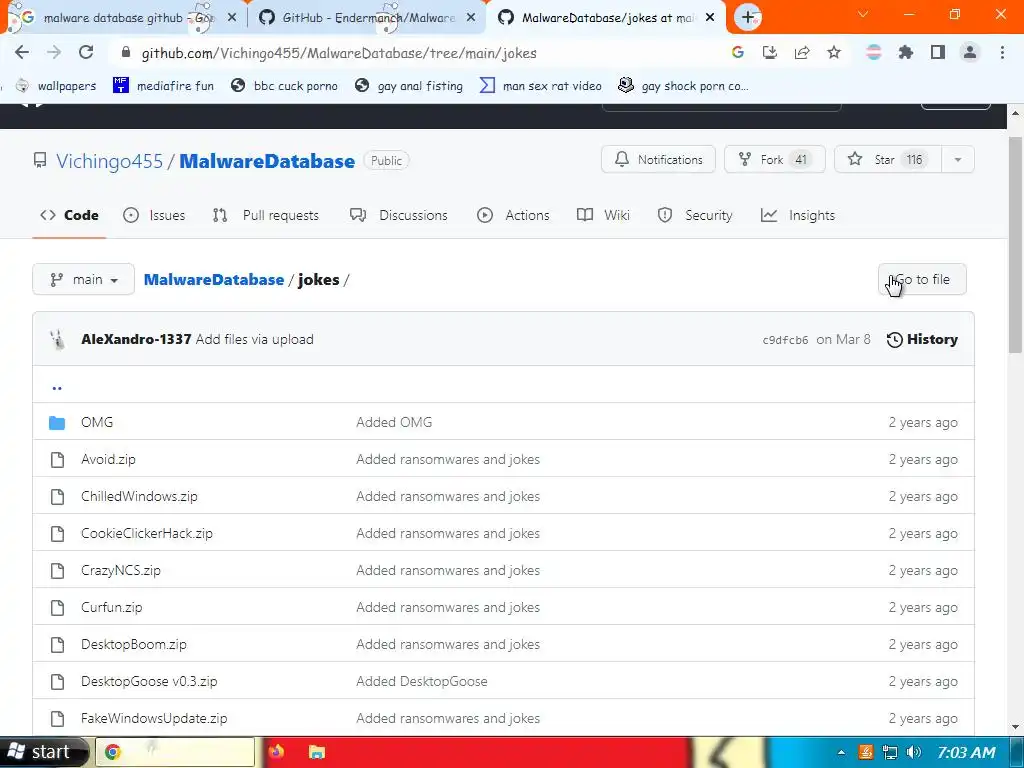Click the install/download page icon in address bar
This screenshot has height=768, width=1024.
770,53
